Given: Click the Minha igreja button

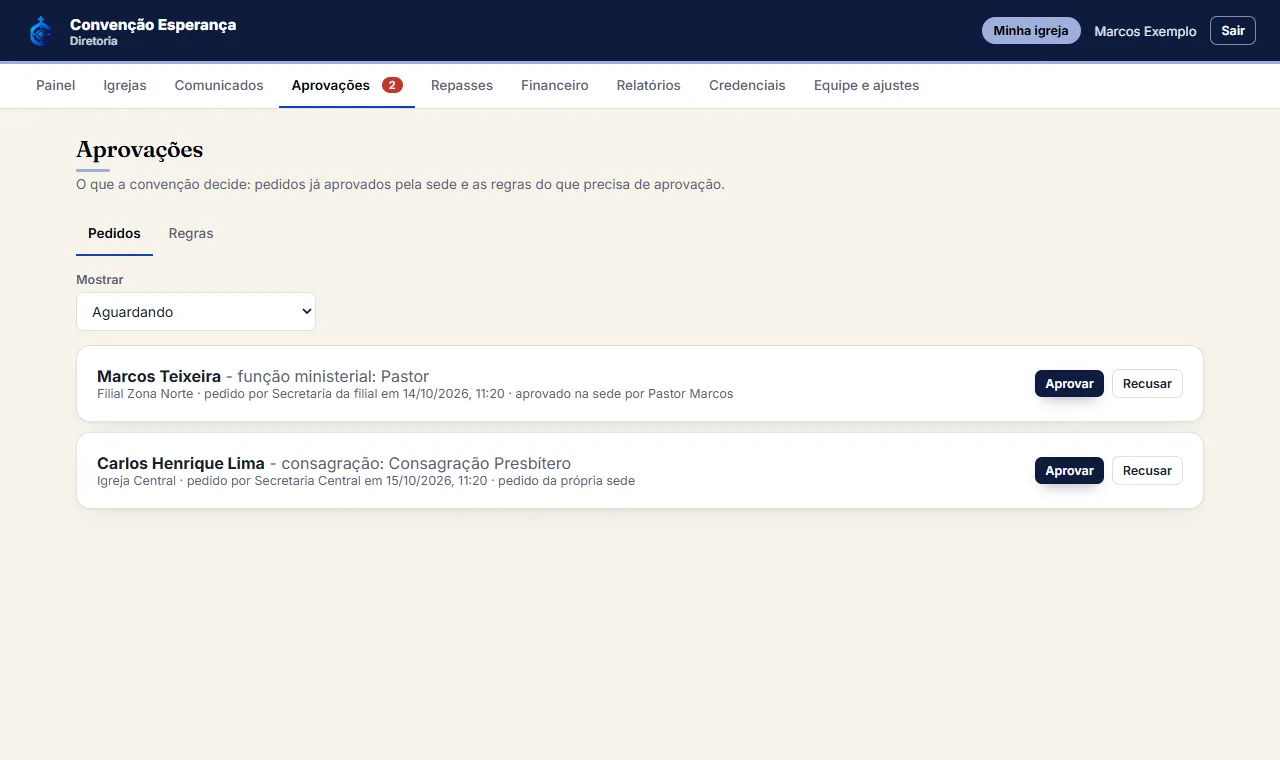Looking at the screenshot, I should [x=1031, y=31].
